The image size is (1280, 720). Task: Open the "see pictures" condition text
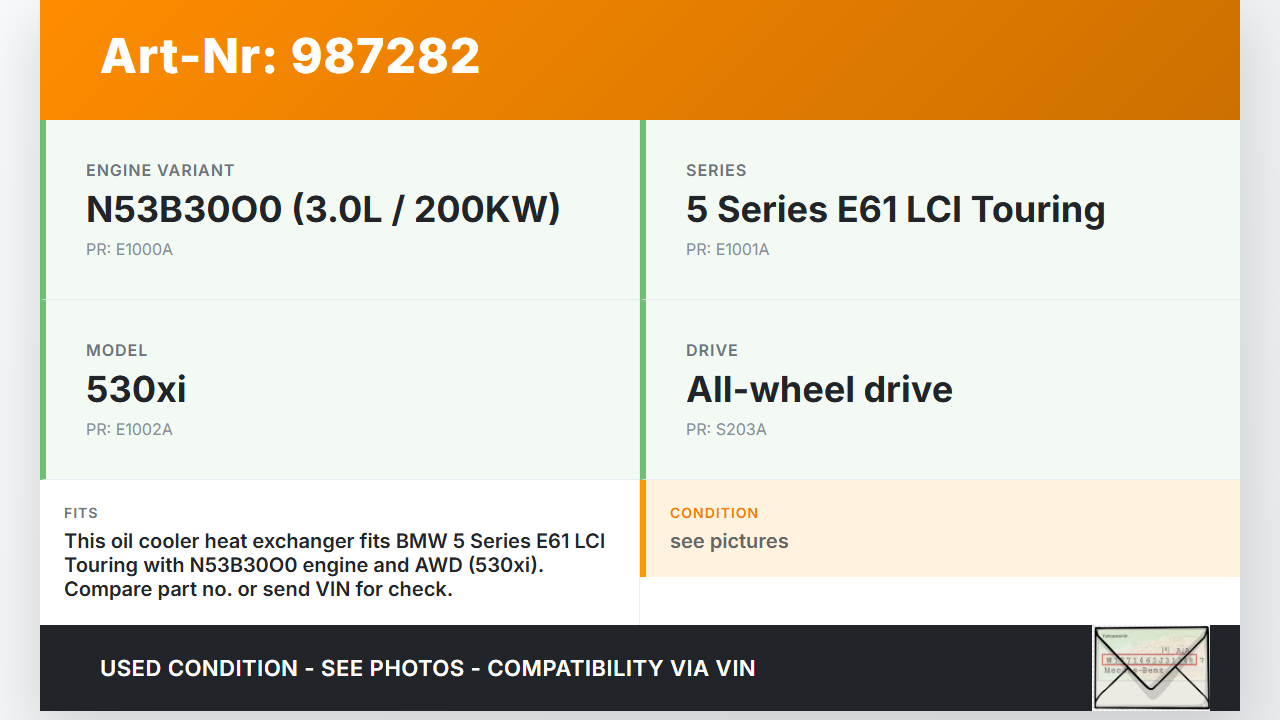729,541
